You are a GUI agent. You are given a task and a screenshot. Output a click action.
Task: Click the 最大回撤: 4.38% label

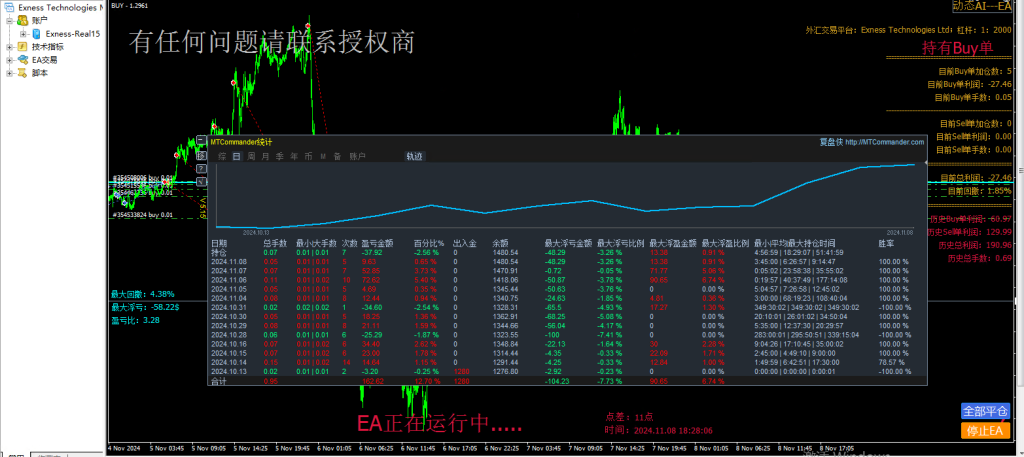pos(142,294)
